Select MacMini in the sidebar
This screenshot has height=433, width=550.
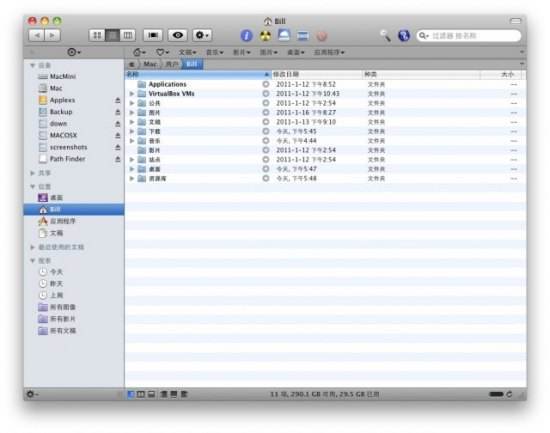[74, 76]
